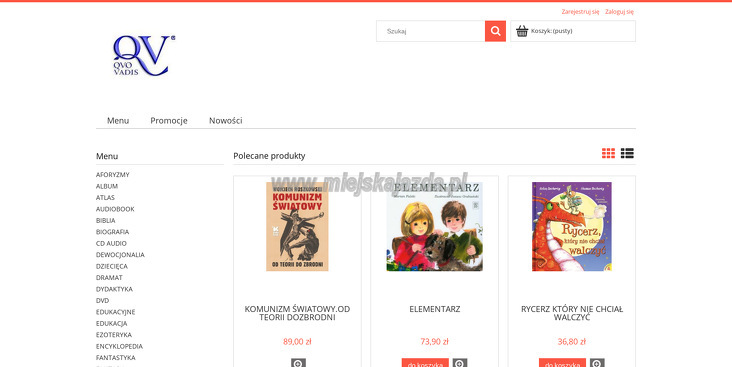Select AUDIOBOOK category in sidebar
The image size is (732, 367).
click(x=115, y=209)
